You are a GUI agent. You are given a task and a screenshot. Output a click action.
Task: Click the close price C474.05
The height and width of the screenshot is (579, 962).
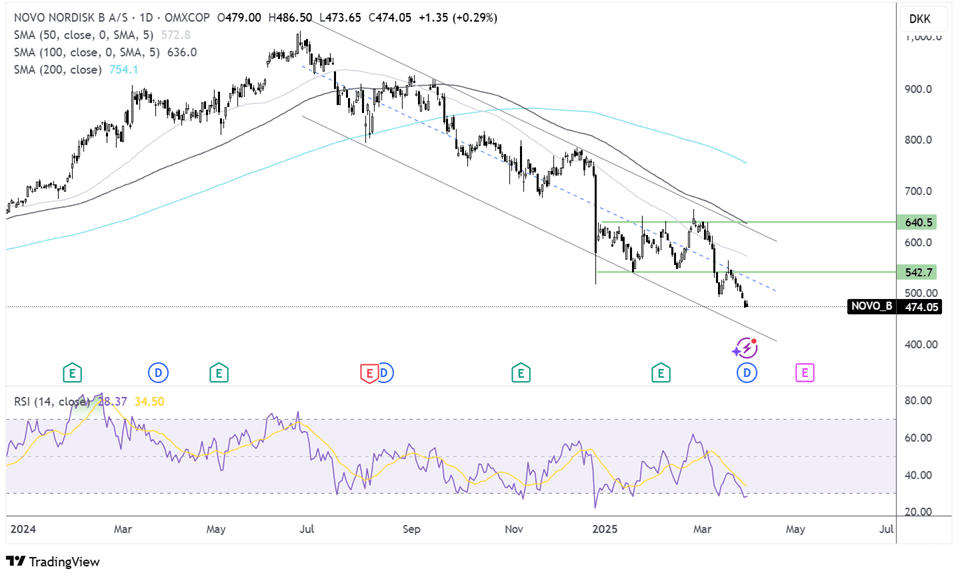coord(390,18)
